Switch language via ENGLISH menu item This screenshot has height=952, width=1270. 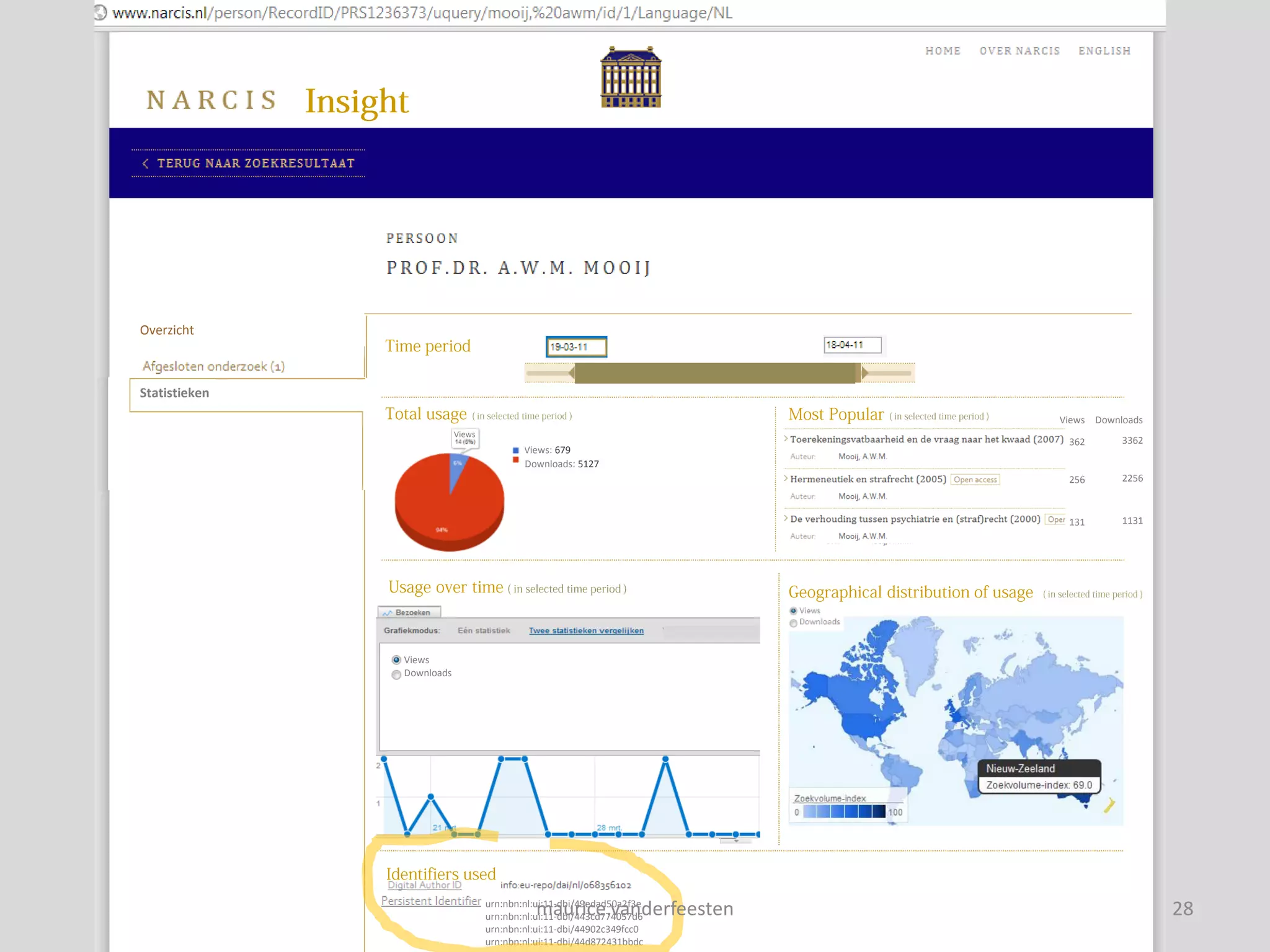pos(1104,51)
